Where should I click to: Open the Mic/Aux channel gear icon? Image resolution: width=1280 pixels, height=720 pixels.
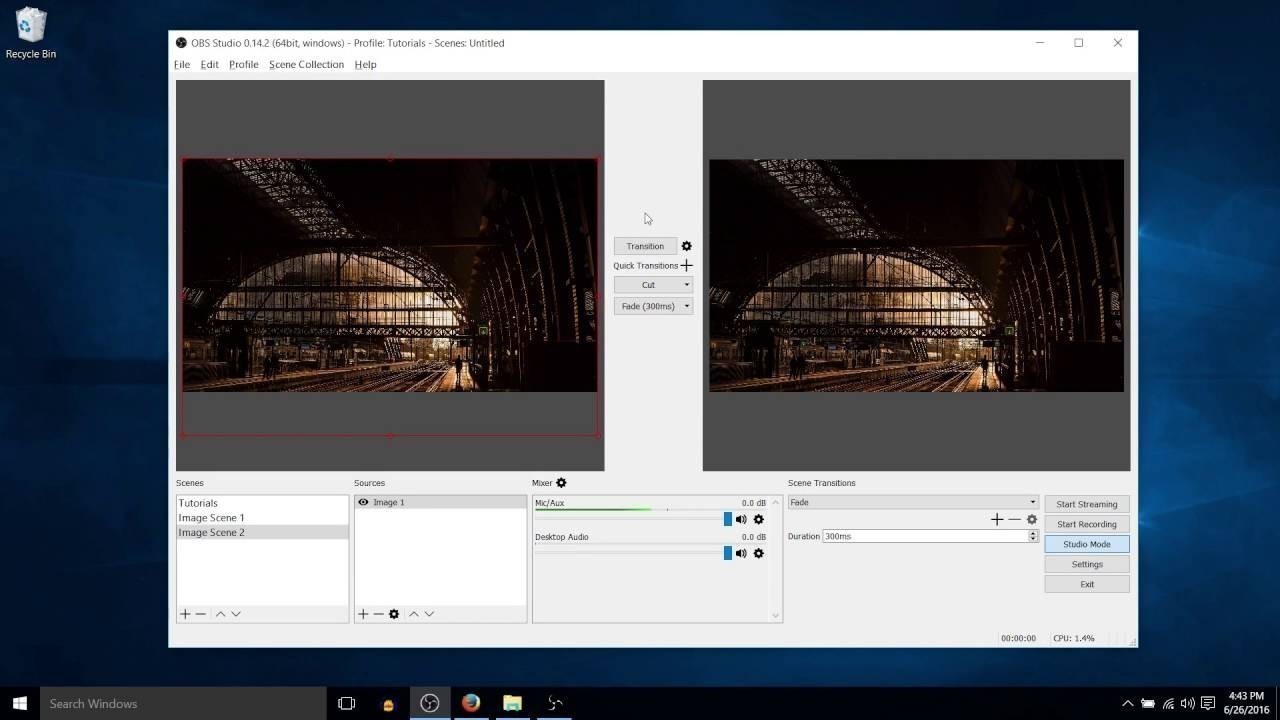click(x=758, y=519)
